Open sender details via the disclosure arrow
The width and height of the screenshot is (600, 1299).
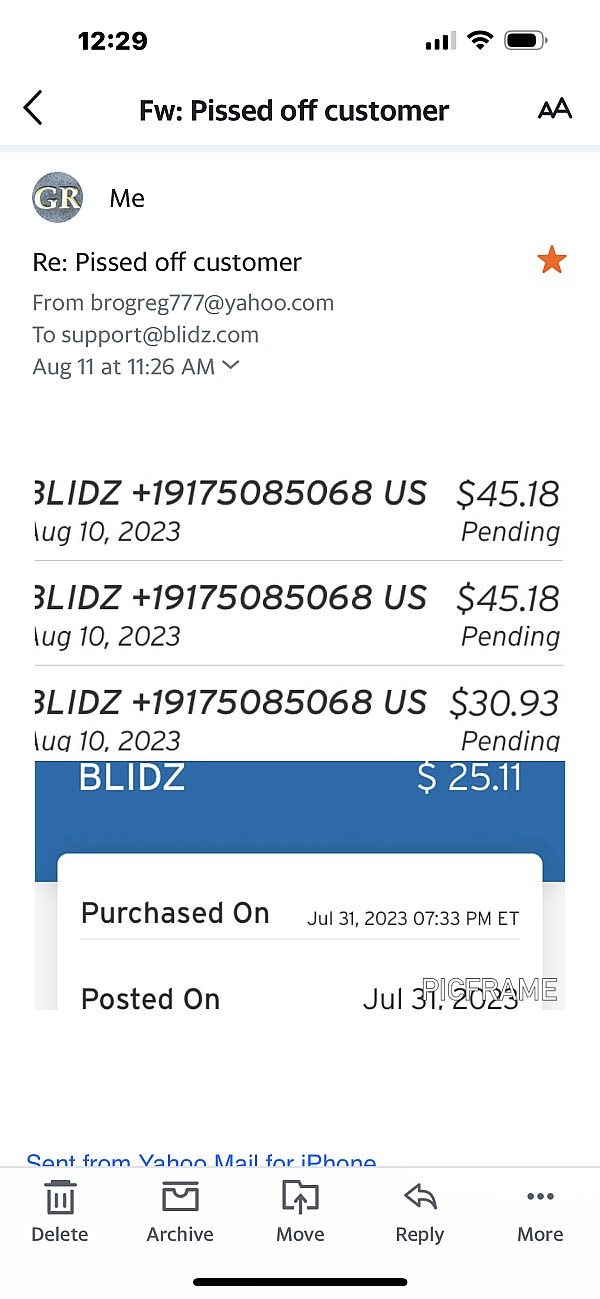point(231,366)
